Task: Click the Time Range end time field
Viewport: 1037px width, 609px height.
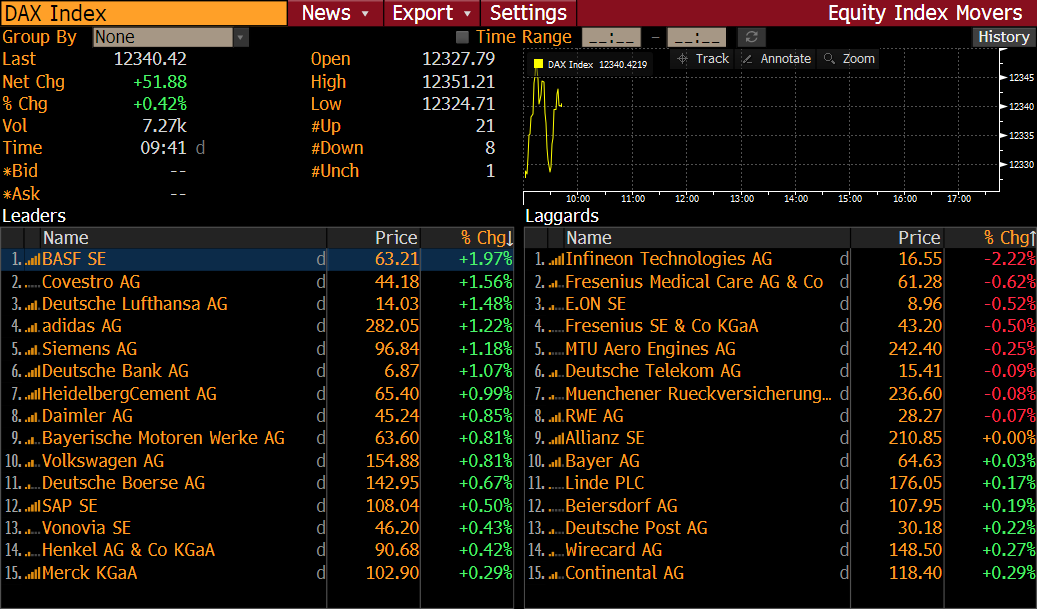Action: (x=697, y=38)
